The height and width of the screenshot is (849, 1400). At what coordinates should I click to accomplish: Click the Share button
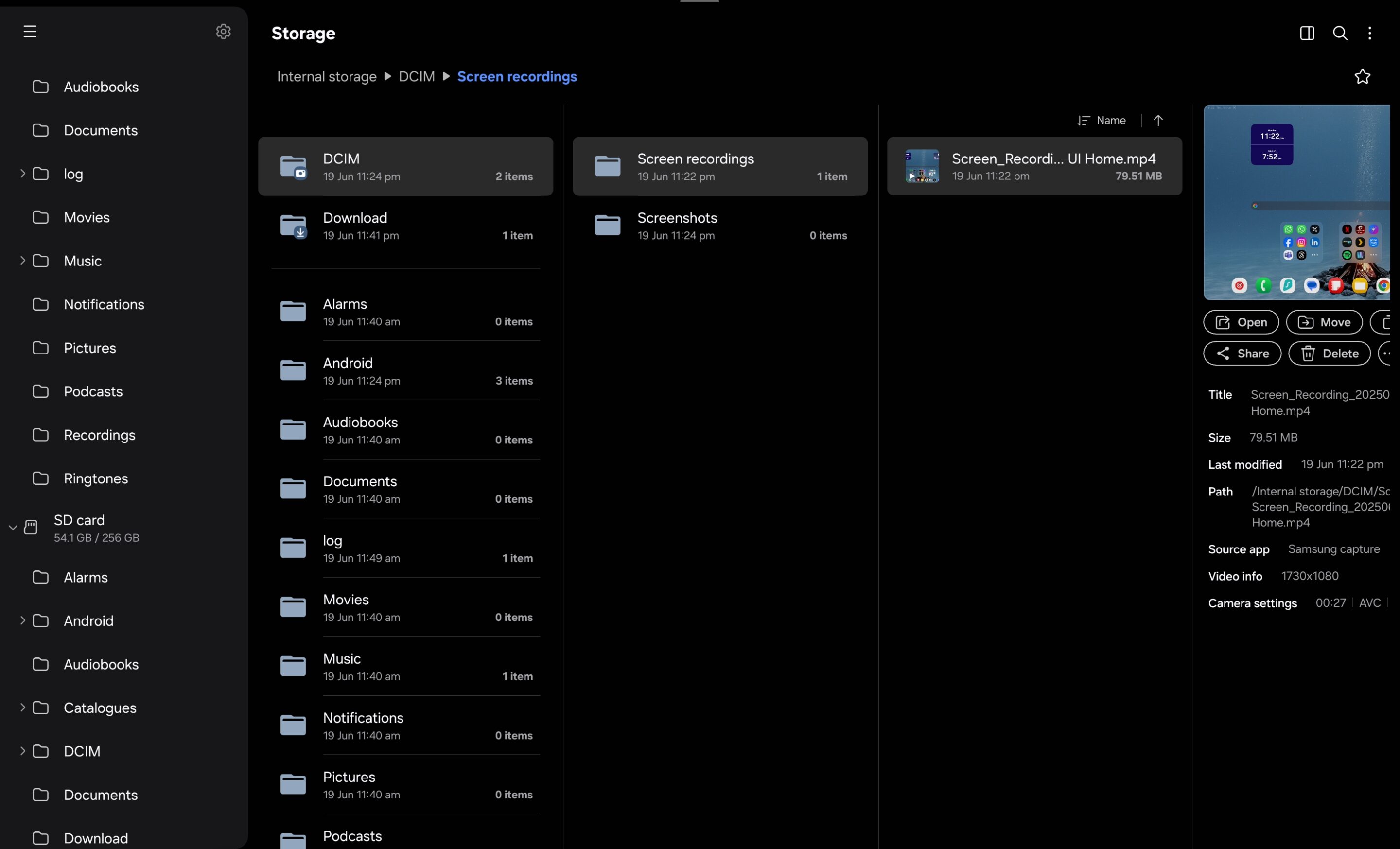pos(1242,354)
